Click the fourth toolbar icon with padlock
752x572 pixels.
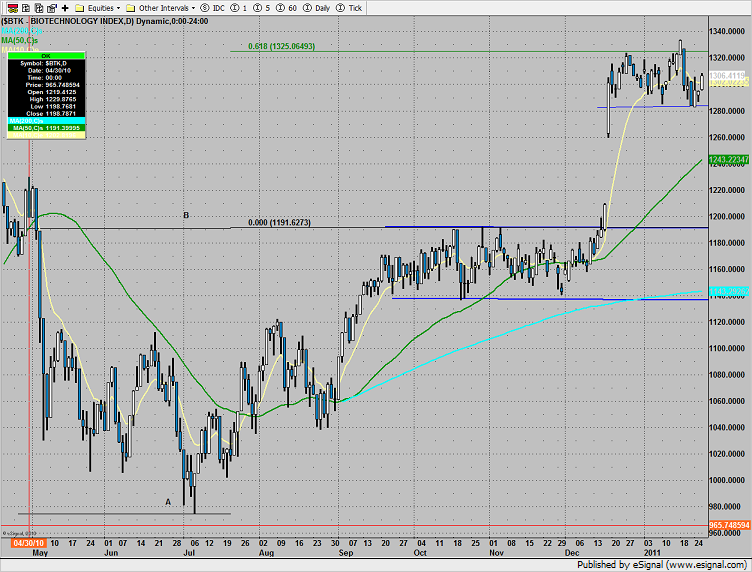[51, 7]
